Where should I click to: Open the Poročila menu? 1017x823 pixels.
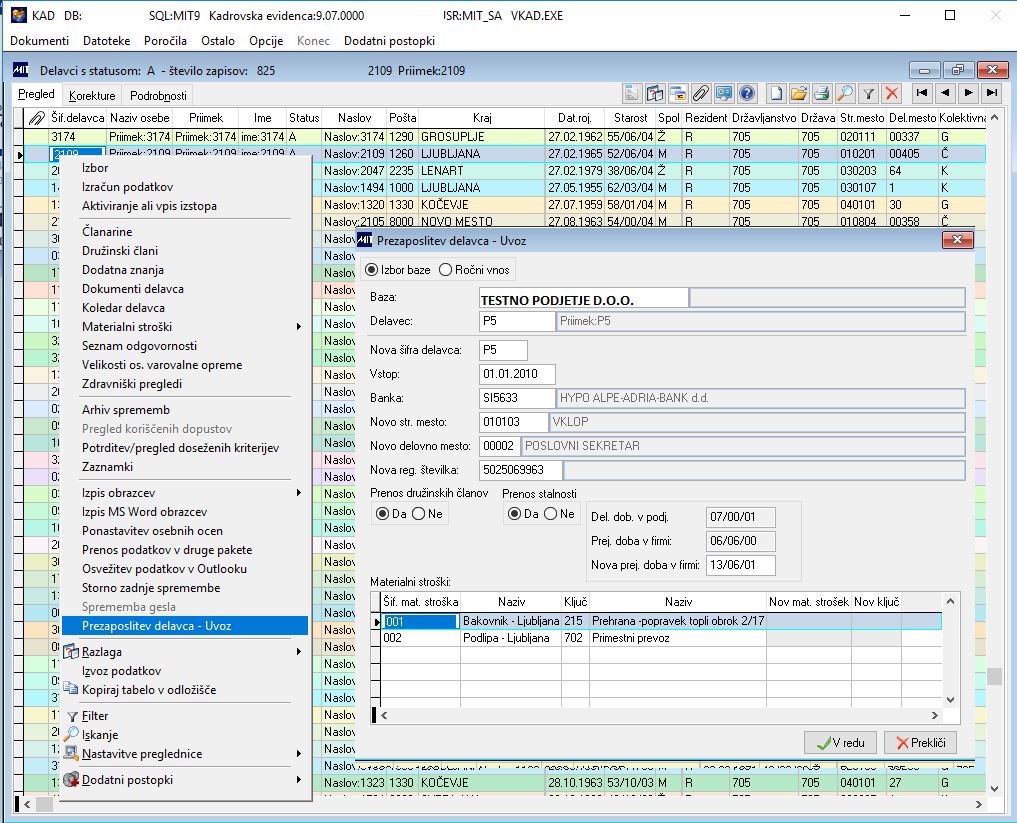165,41
